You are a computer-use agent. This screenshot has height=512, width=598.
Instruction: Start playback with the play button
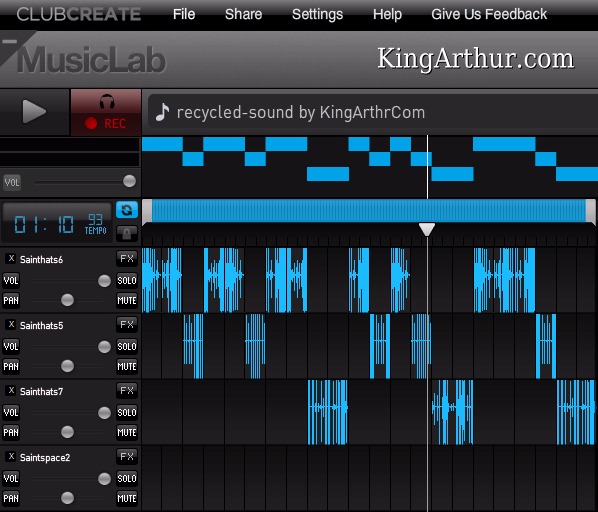(34, 112)
